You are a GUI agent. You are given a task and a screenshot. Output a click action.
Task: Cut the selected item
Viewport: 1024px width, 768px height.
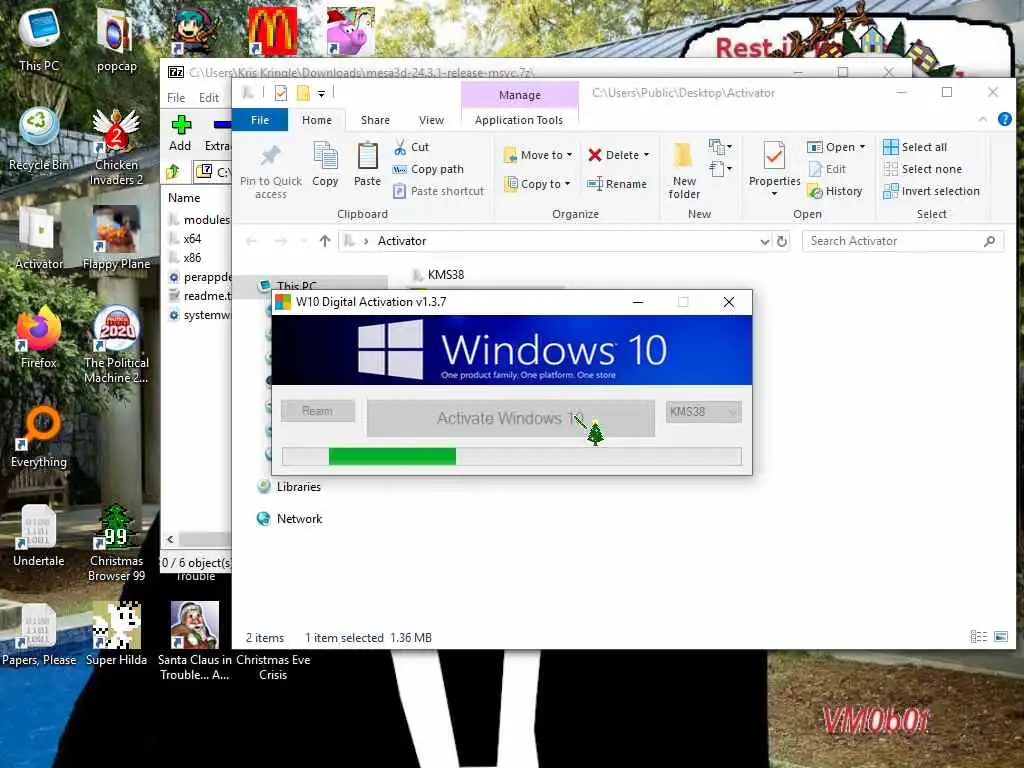pyautogui.click(x=411, y=147)
